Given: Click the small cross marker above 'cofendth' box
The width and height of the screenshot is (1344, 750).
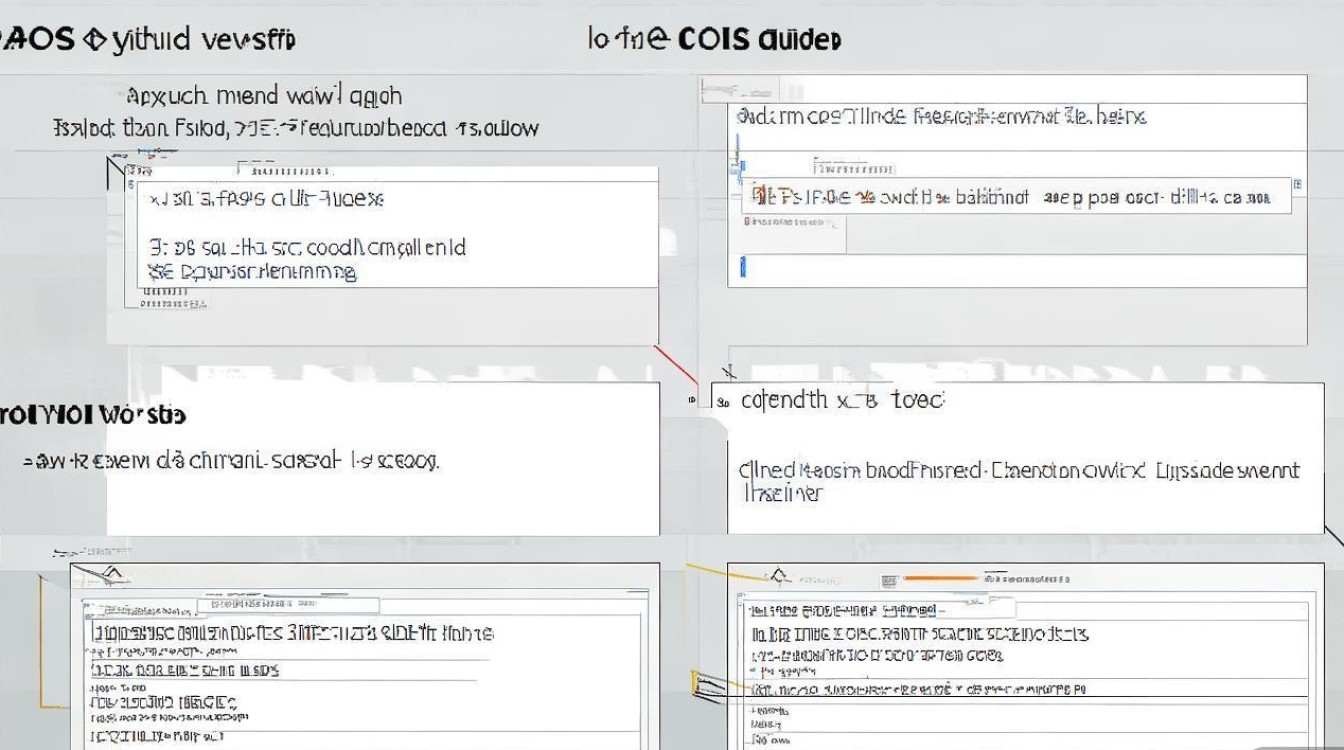Looking at the screenshot, I should pyautogui.click(x=731, y=374).
